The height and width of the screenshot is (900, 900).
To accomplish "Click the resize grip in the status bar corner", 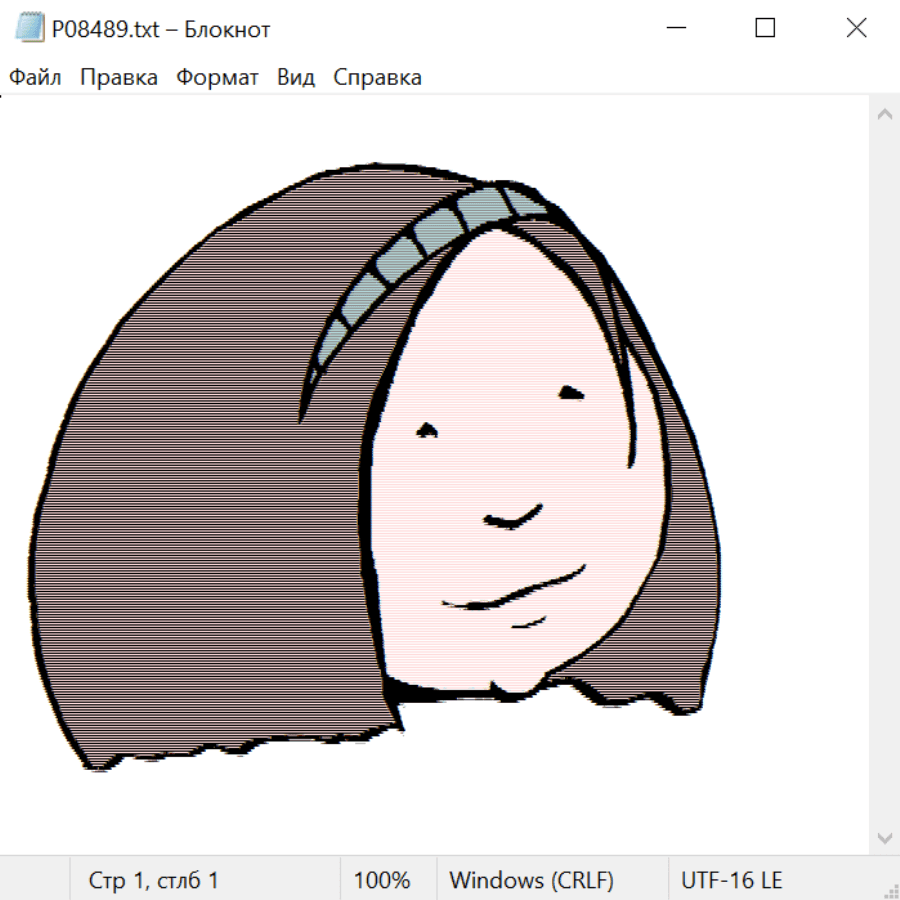I will [890, 890].
